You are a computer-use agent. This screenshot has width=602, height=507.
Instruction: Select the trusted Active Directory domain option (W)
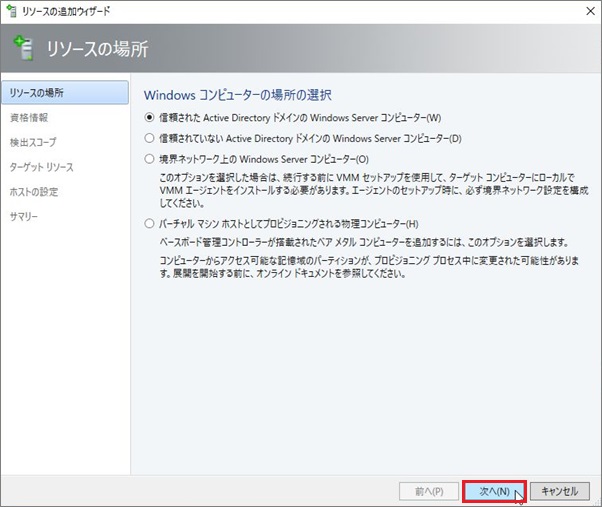[x=150, y=117]
